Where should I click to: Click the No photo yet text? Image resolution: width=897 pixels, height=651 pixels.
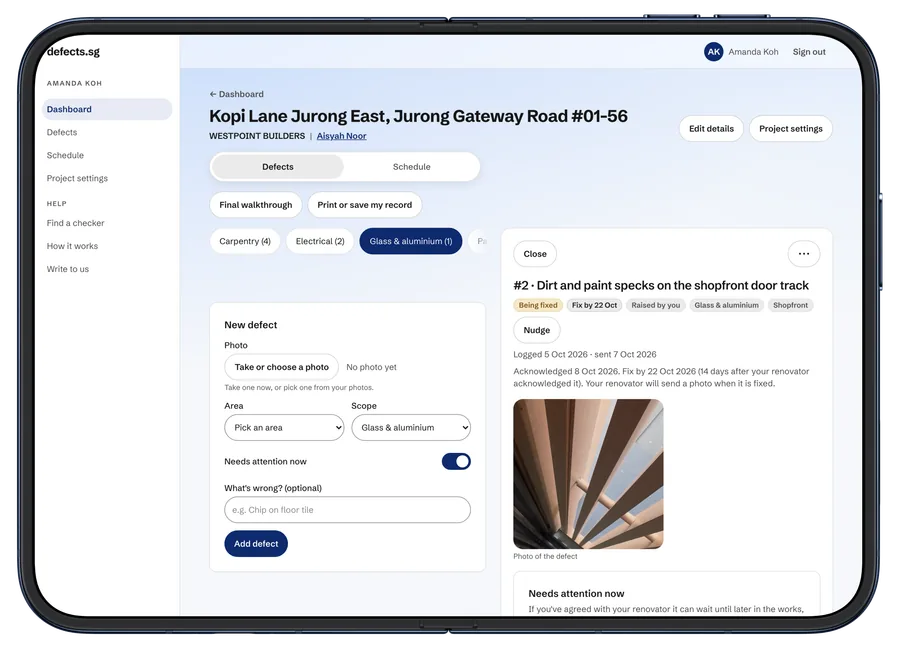(x=371, y=367)
